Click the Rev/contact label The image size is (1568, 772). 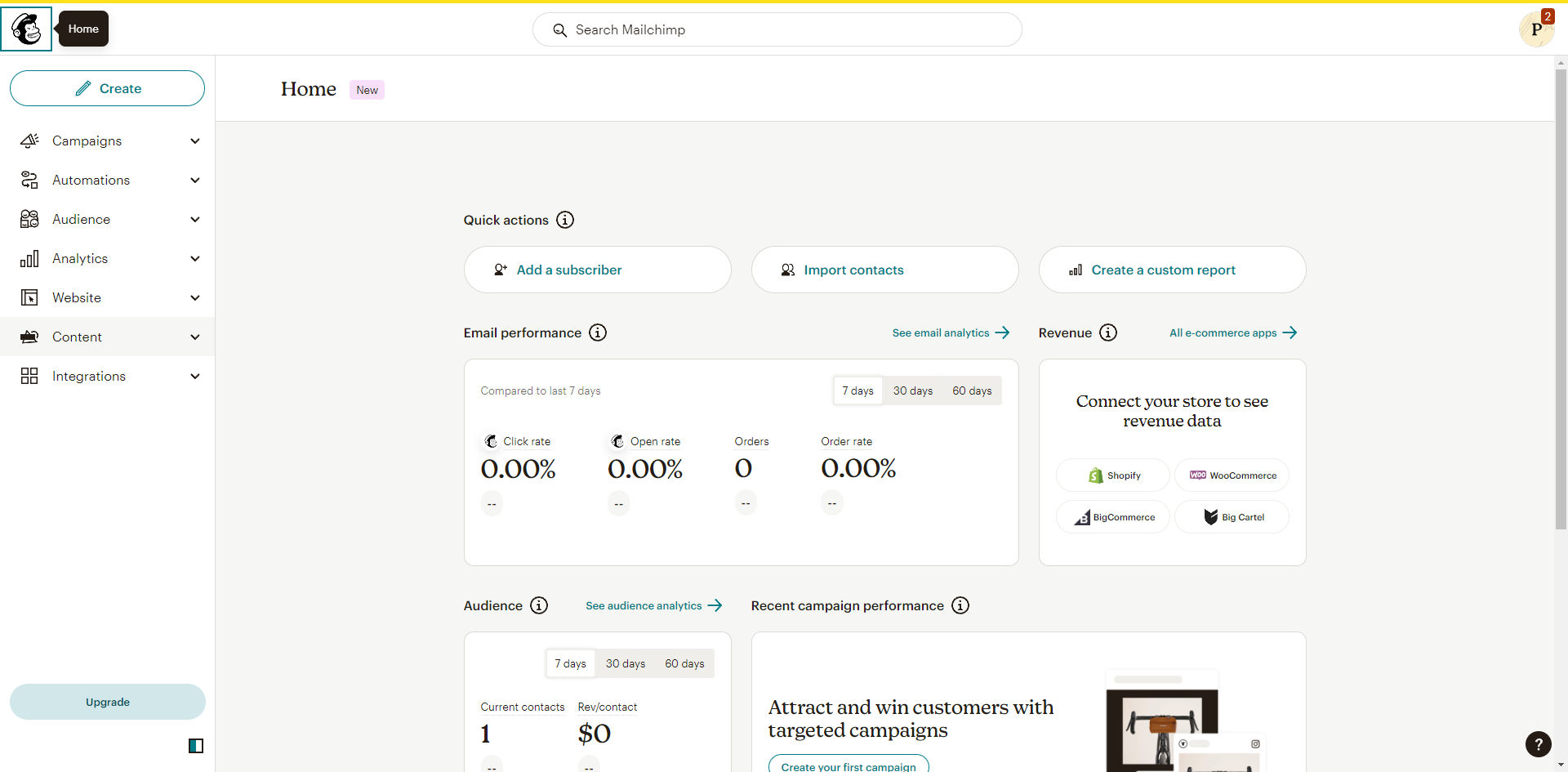point(608,707)
